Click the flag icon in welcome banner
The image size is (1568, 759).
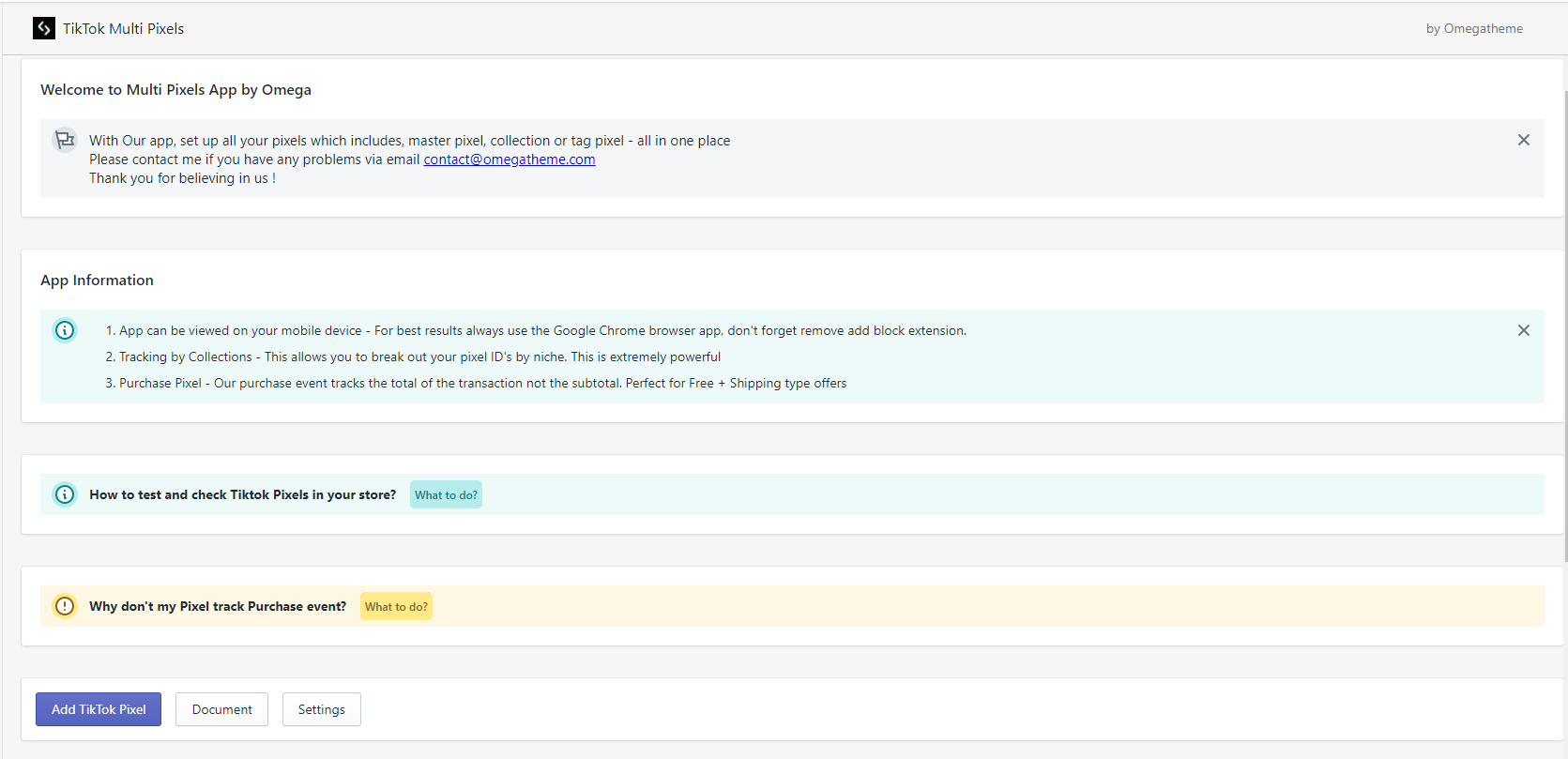click(x=65, y=140)
